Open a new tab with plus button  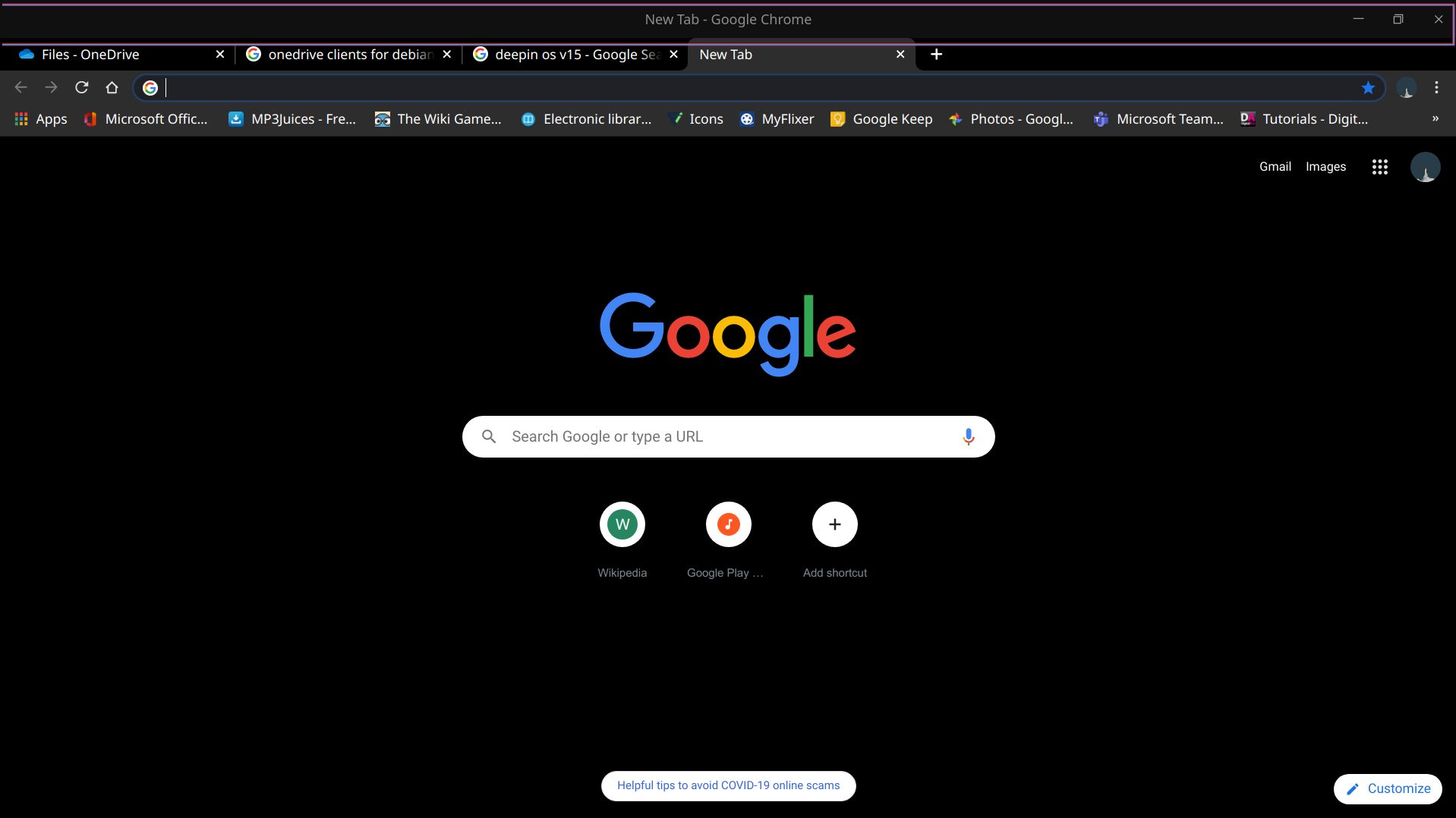click(x=936, y=55)
